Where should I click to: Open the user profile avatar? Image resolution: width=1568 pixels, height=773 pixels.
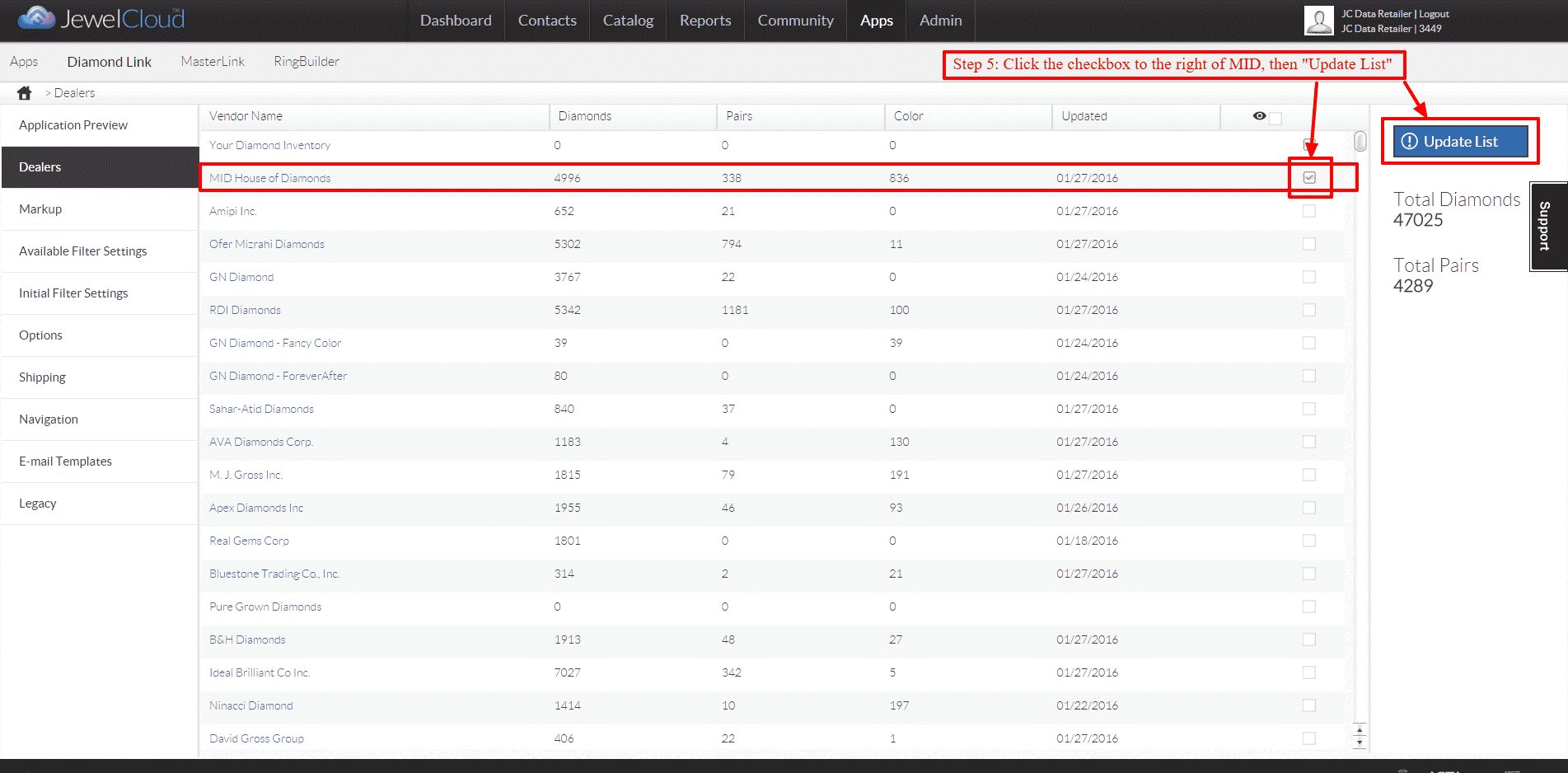tap(1318, 21)
